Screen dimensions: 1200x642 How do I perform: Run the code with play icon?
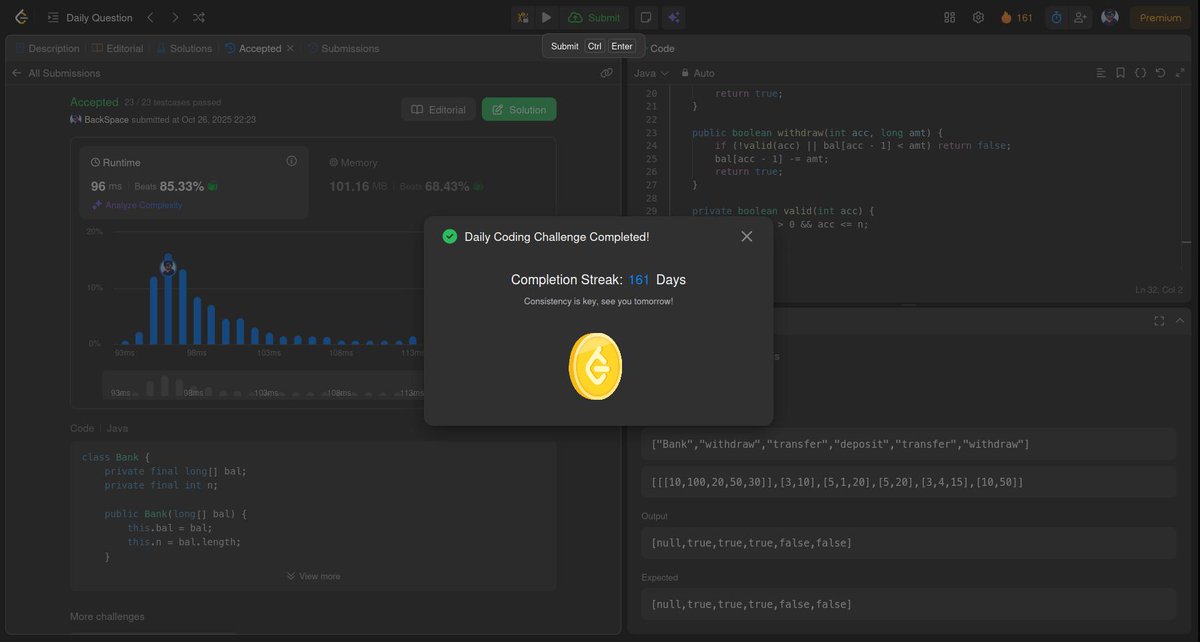click(546, 17)
